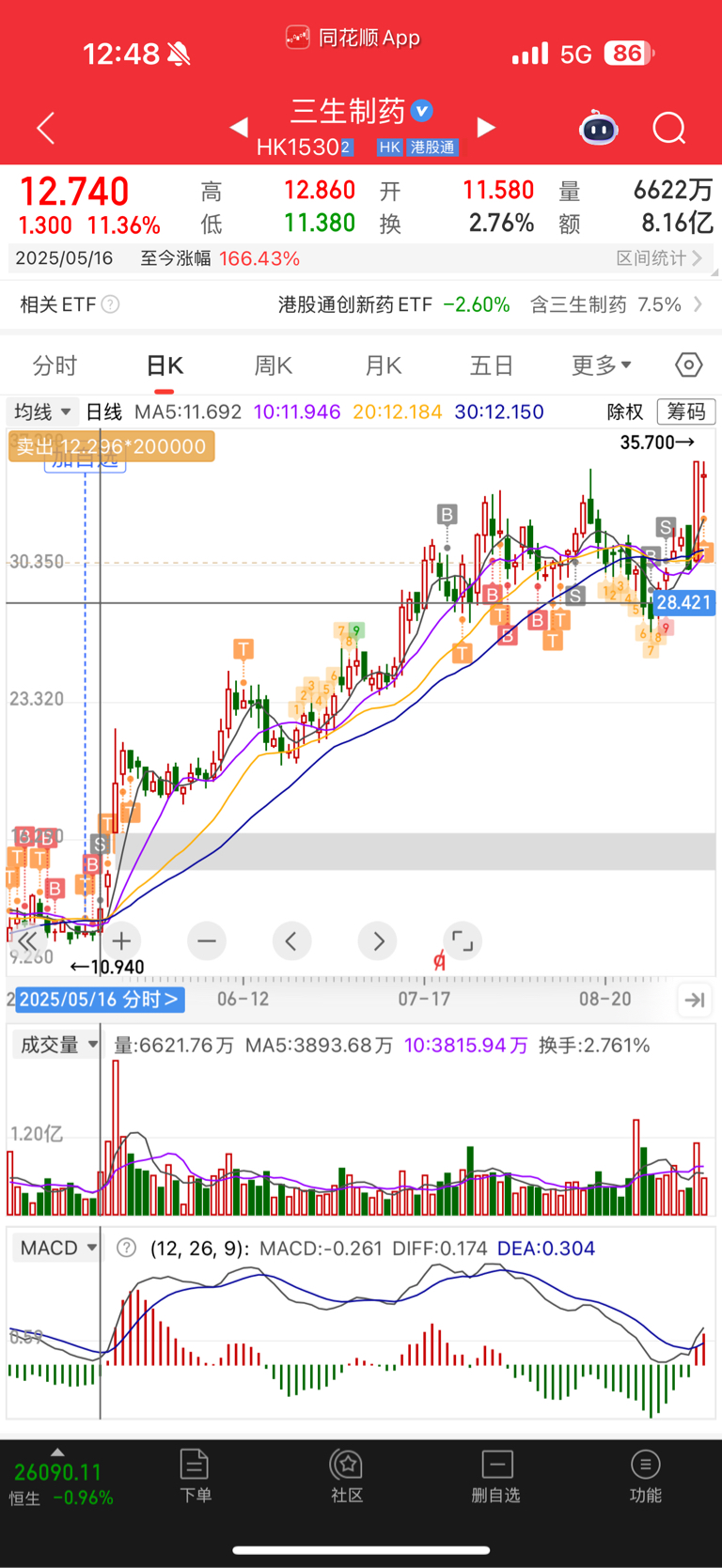
Task: Tap the 港股通 tag
Action: 432,147
